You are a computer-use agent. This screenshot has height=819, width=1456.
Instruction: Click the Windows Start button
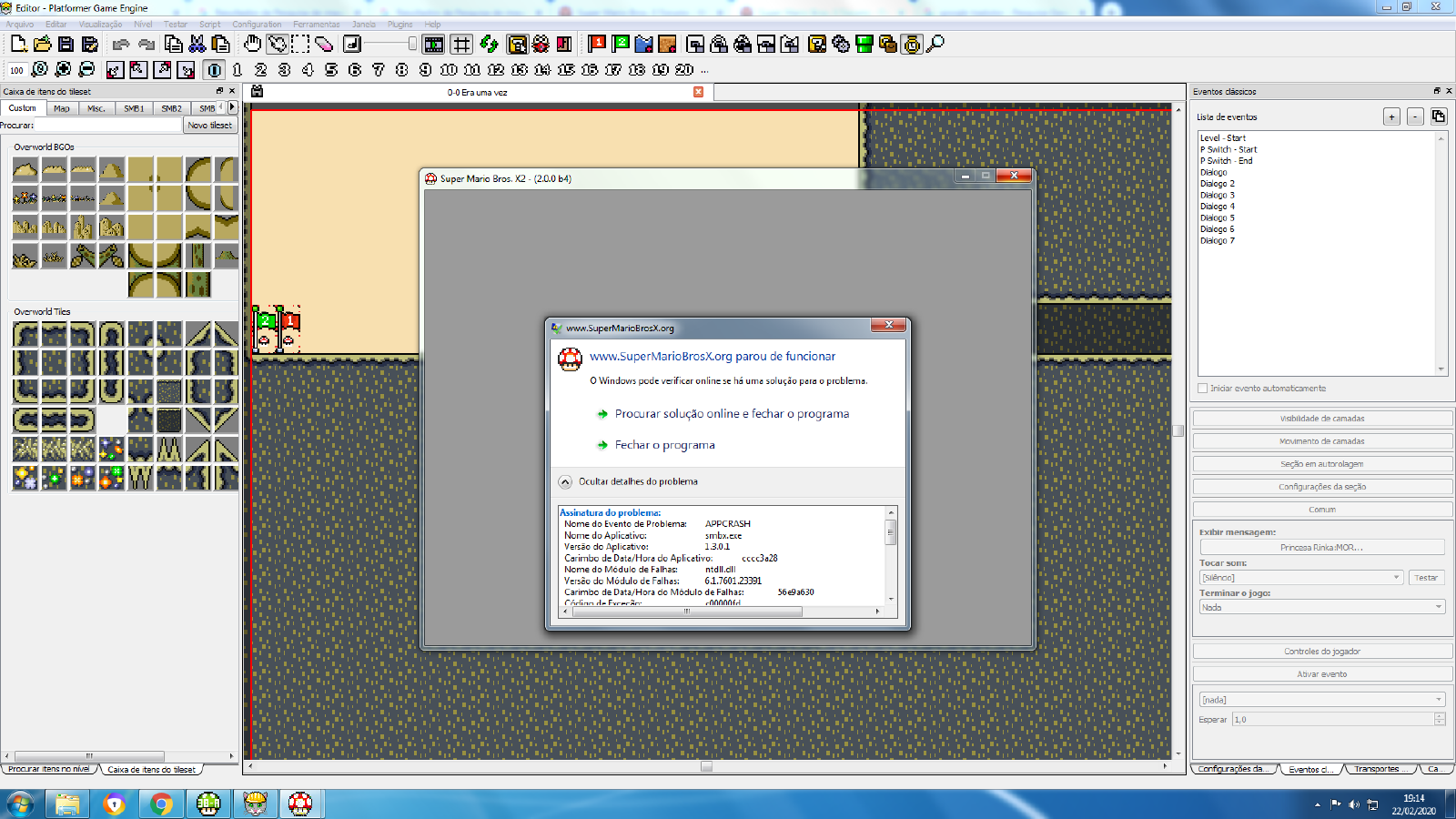pos(19,804)
